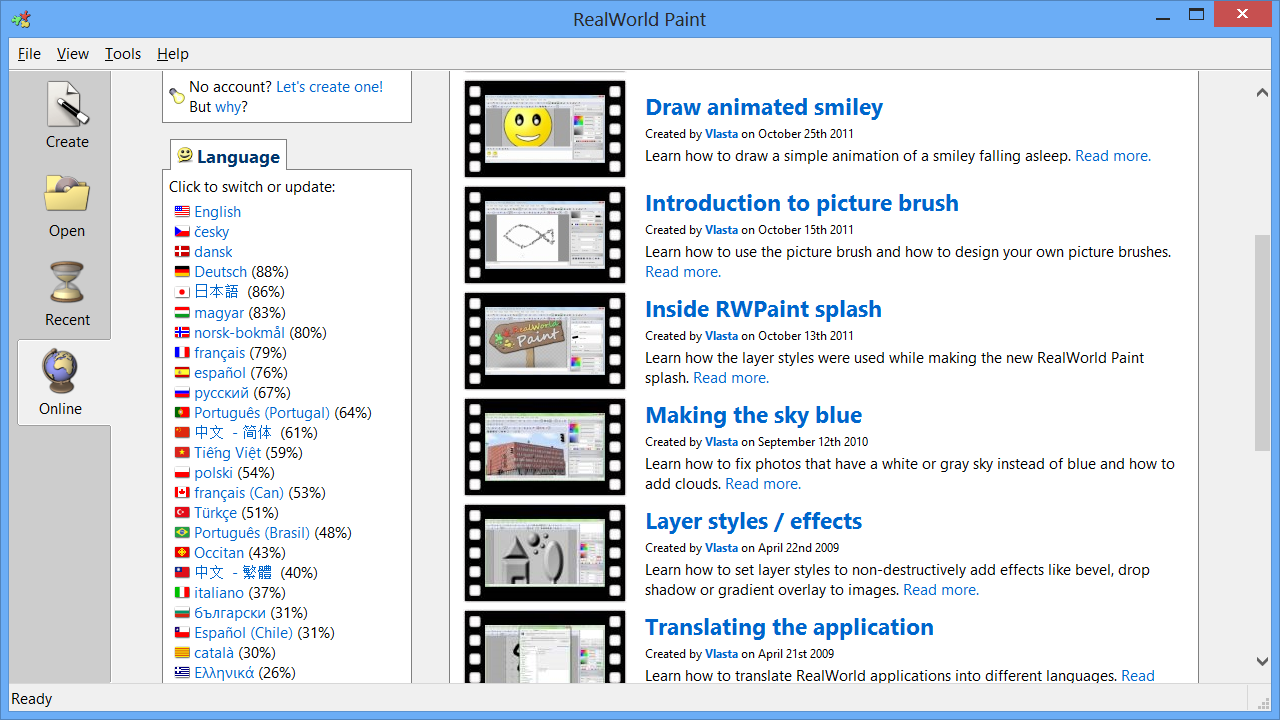This screenshot has height=720, width=1280.
Task: Click the Norwegian flag beside norsk-bokmål
Action: [182, 332]
